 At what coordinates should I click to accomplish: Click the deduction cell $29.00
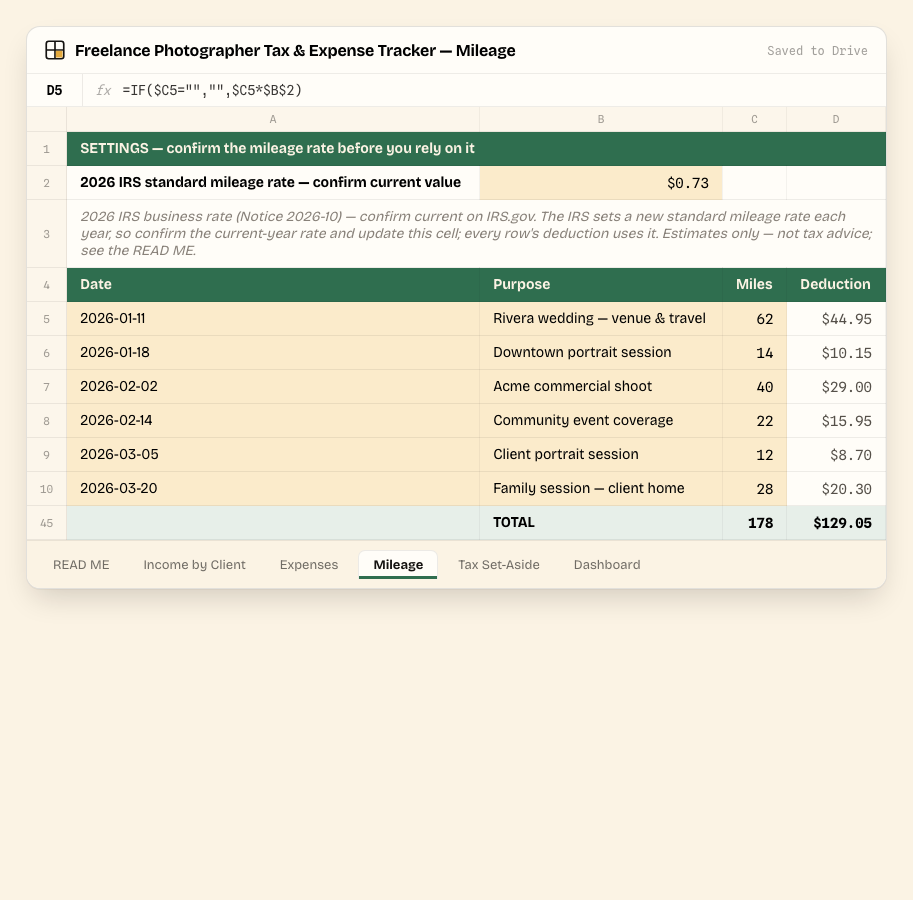tap(836, 387)
